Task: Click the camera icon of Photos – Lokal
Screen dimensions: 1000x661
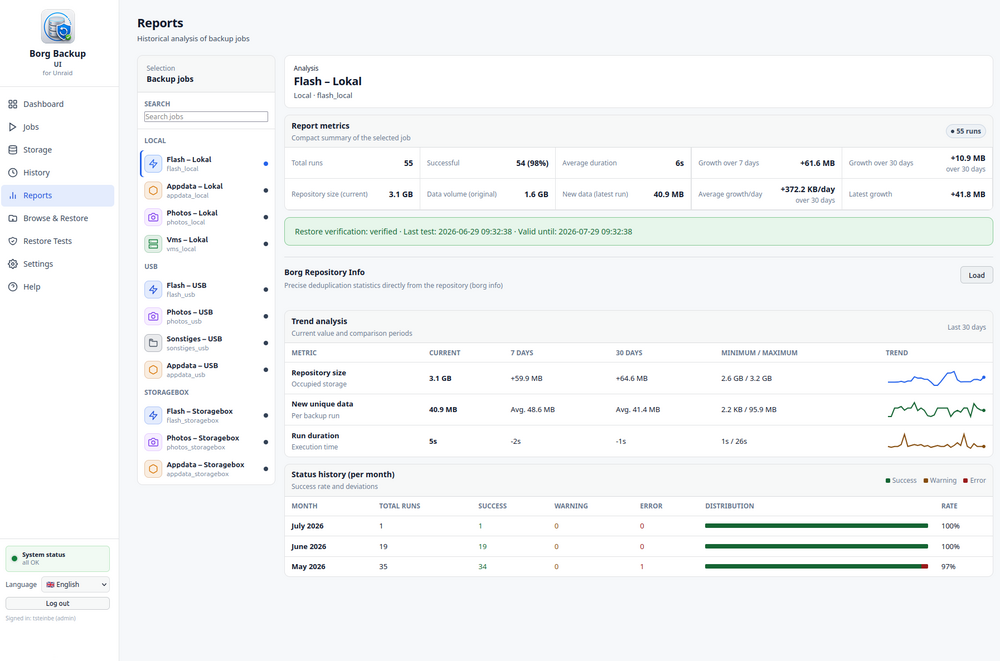Action: click(153, 217)
